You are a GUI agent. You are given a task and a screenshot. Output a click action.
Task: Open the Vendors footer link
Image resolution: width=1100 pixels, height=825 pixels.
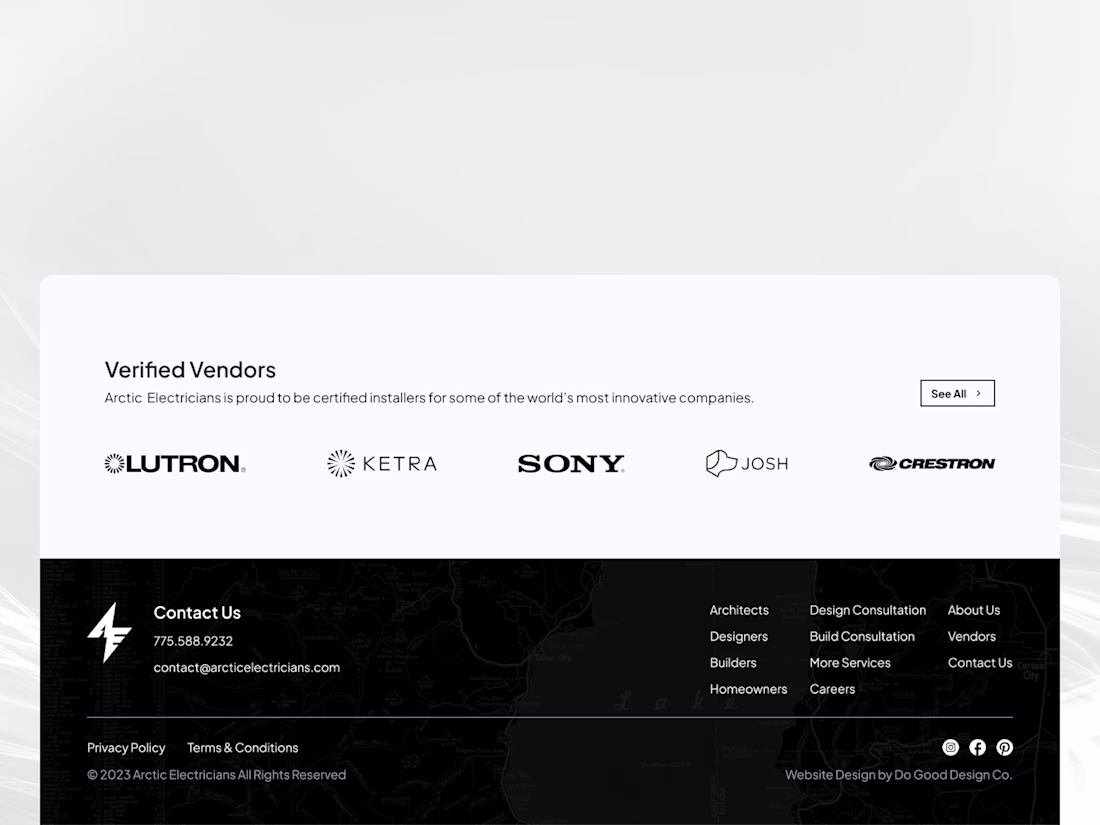click(972, 637)
